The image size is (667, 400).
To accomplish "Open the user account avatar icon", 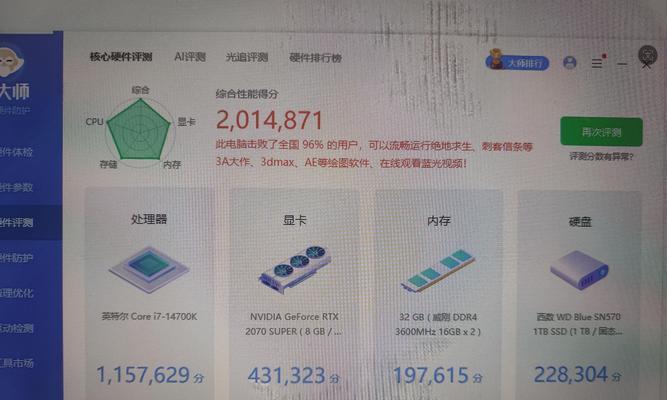I will (570, 63).
